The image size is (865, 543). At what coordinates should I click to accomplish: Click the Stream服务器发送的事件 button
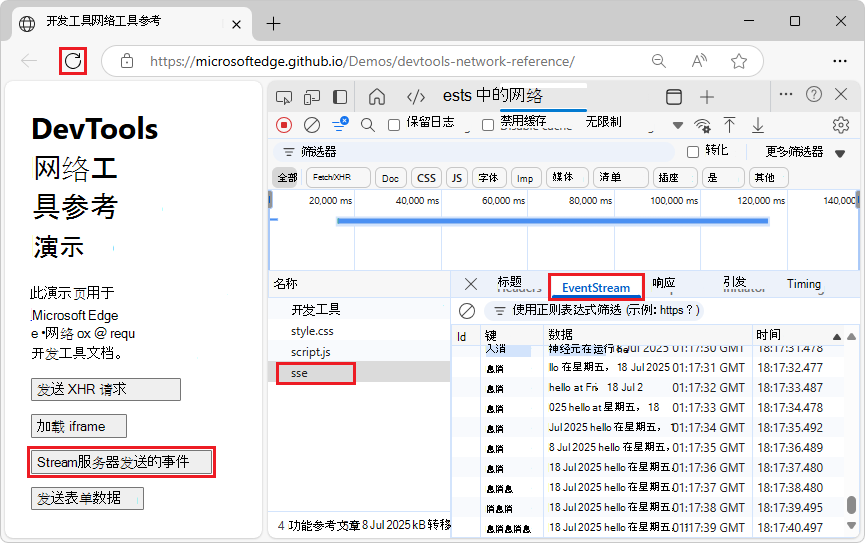pos(121,462)
